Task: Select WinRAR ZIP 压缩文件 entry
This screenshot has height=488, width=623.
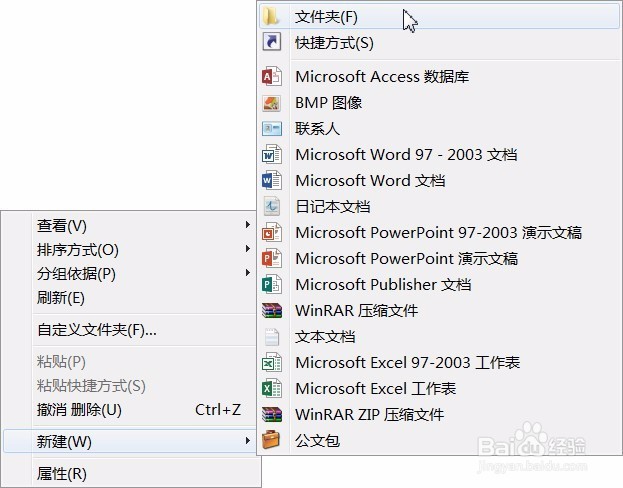Action: pos(439,414)
